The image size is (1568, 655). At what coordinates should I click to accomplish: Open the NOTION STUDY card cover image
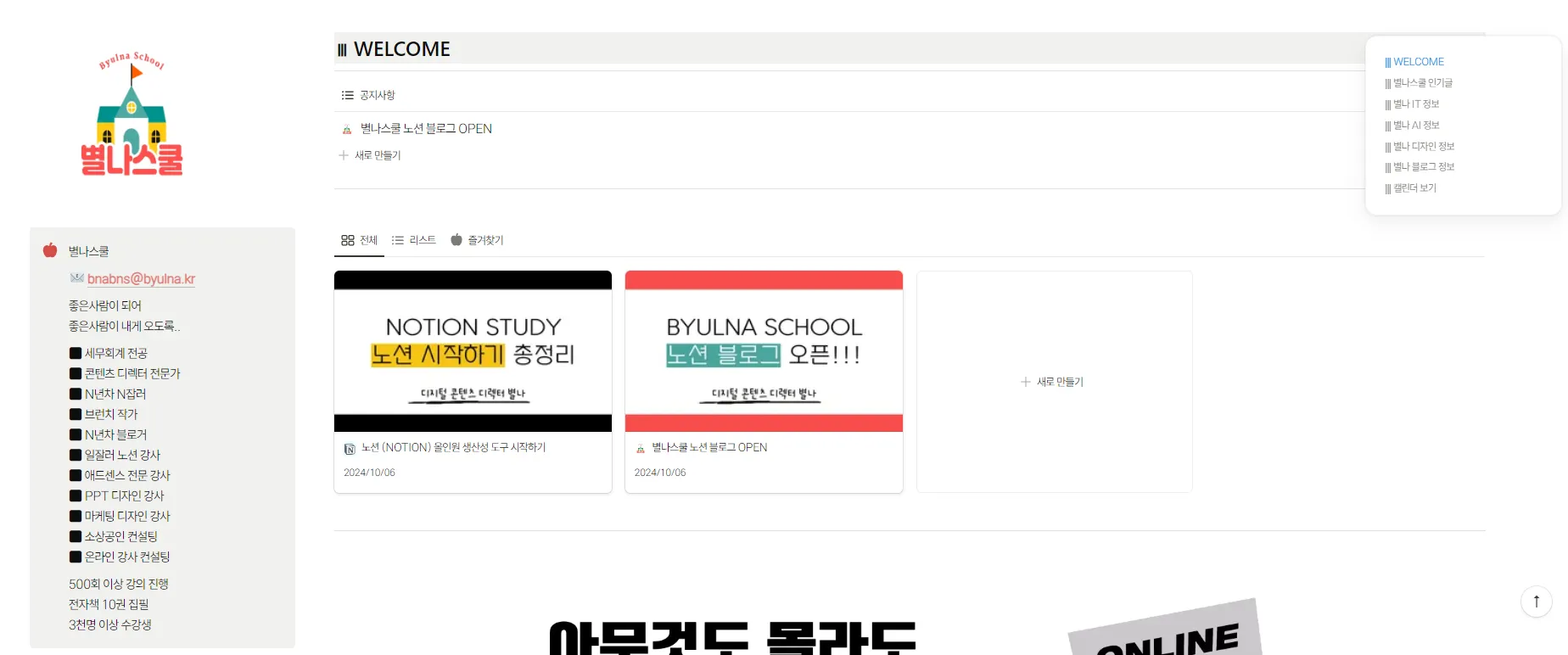click(473, 351)
